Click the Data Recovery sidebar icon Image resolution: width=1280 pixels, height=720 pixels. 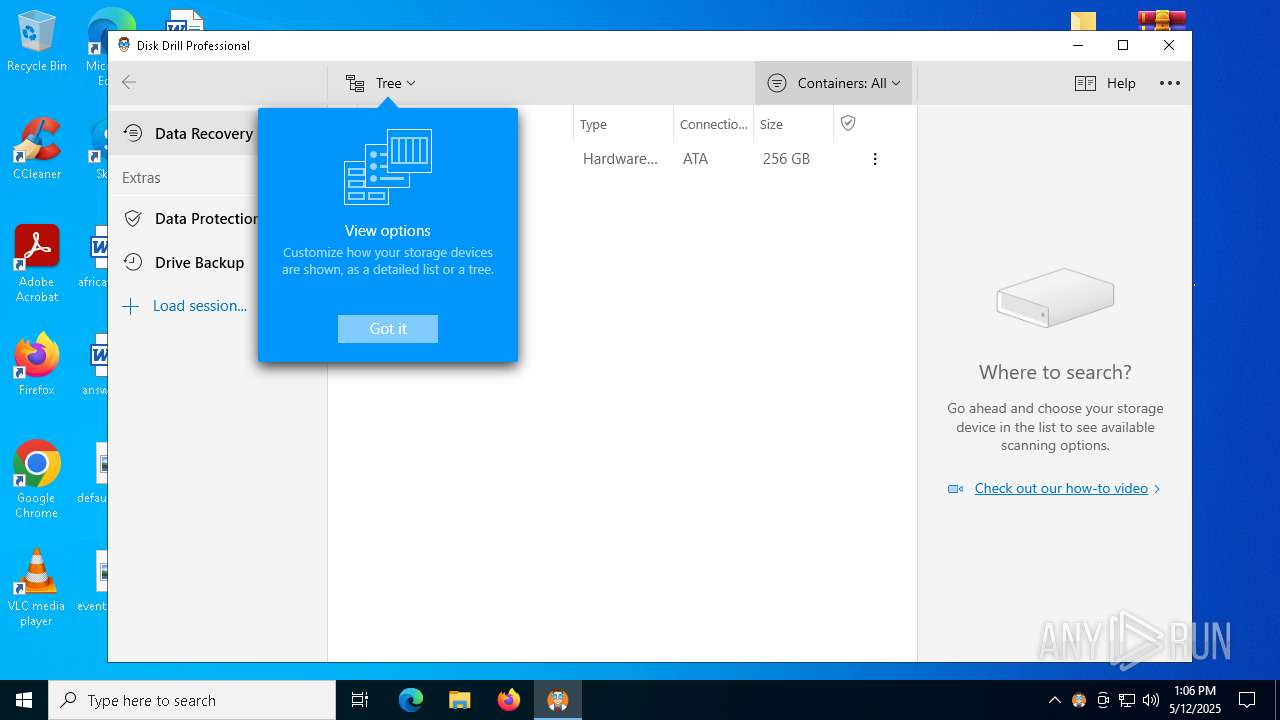[133, 133]
